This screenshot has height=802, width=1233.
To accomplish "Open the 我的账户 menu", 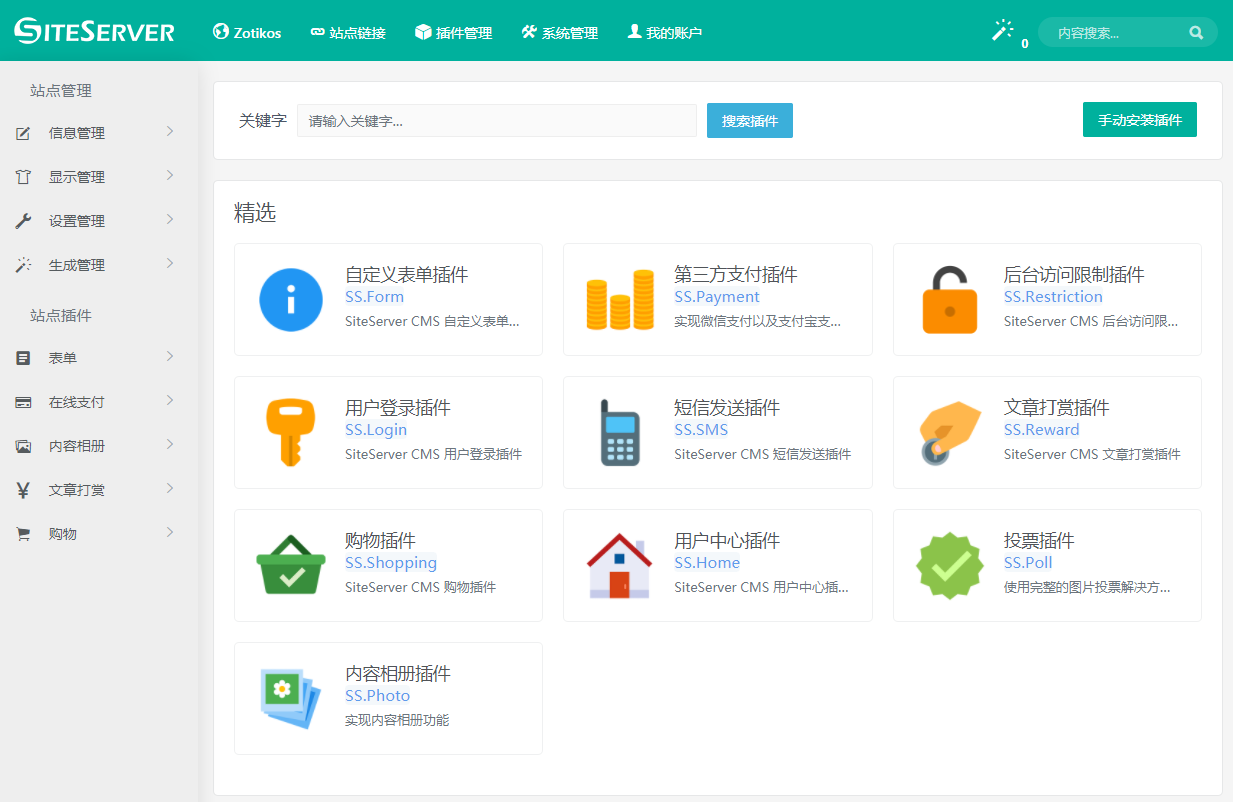I will 665,32.
